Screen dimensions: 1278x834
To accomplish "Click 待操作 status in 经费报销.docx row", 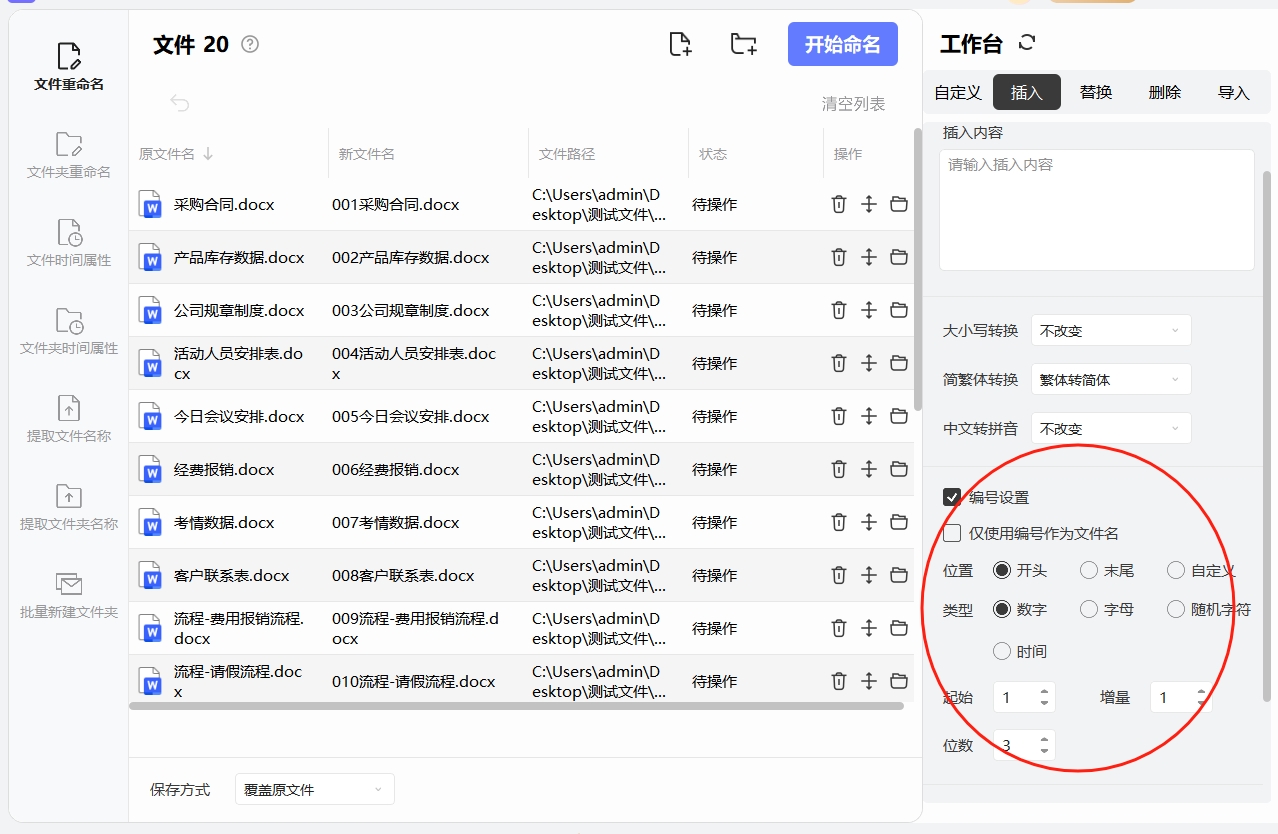I will [x=714, y=469].
